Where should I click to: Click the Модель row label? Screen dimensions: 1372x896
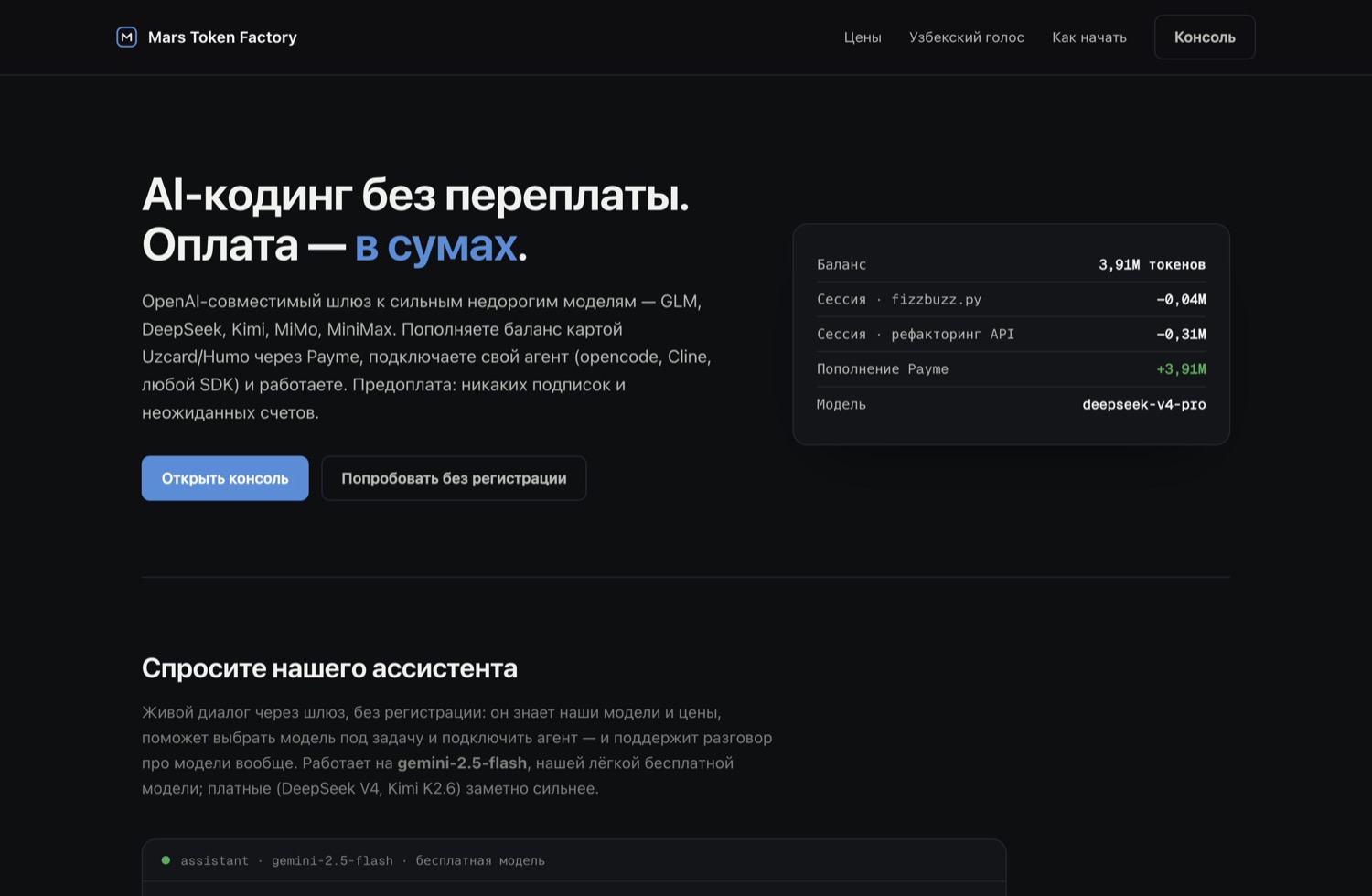(x=841, y=404)
